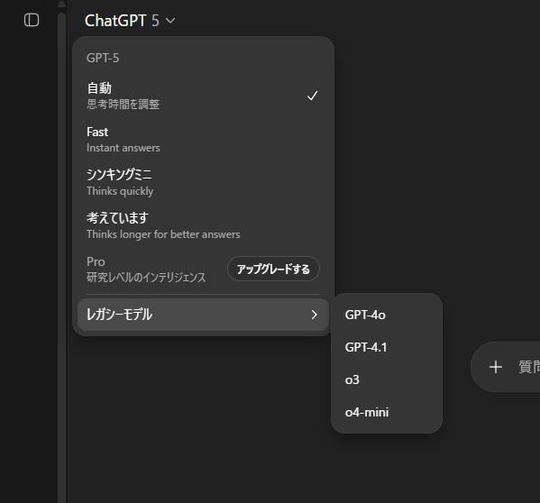Click the Pro model entry
This screenshot has height=503, width=540.
click(146, 269)
